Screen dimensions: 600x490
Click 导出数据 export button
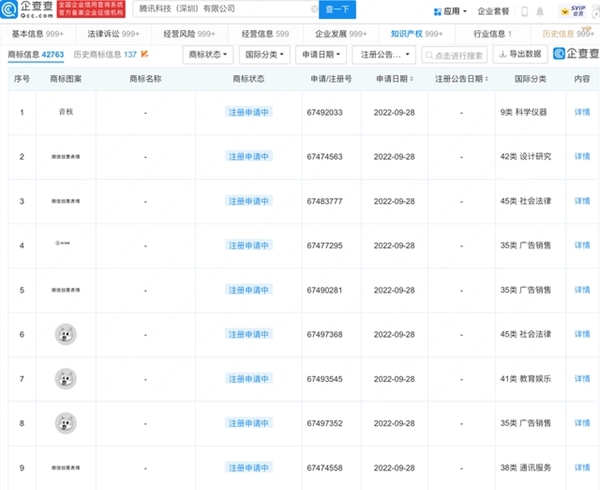pos(520,54)
